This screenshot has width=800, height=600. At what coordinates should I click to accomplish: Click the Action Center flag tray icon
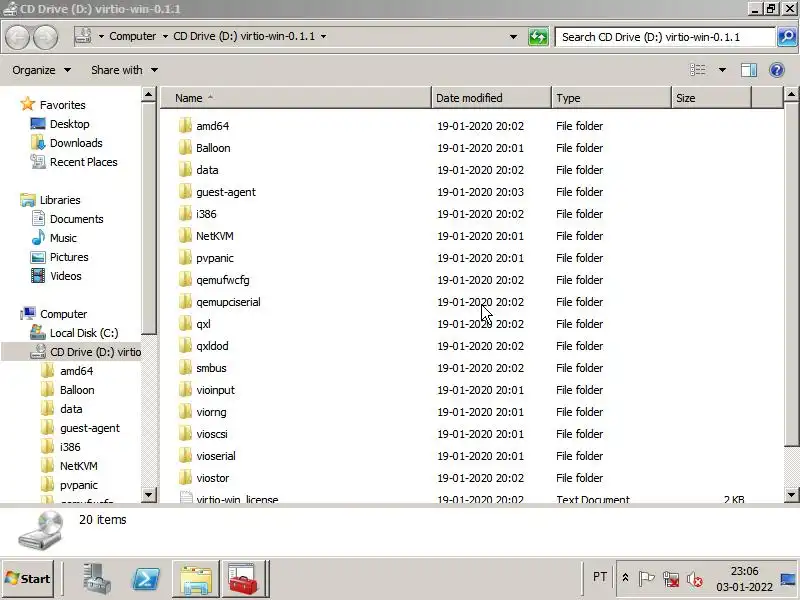click(646, 579)
